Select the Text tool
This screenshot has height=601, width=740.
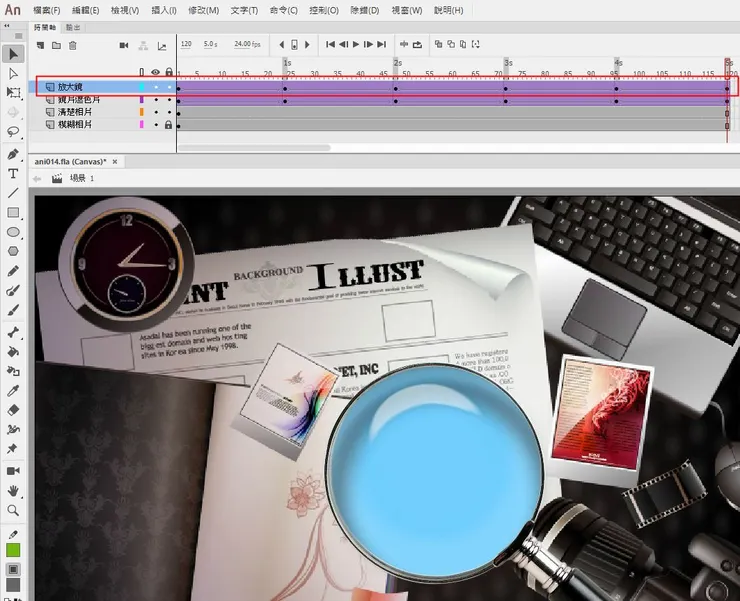pyautogui.click(x=13, y=174)
